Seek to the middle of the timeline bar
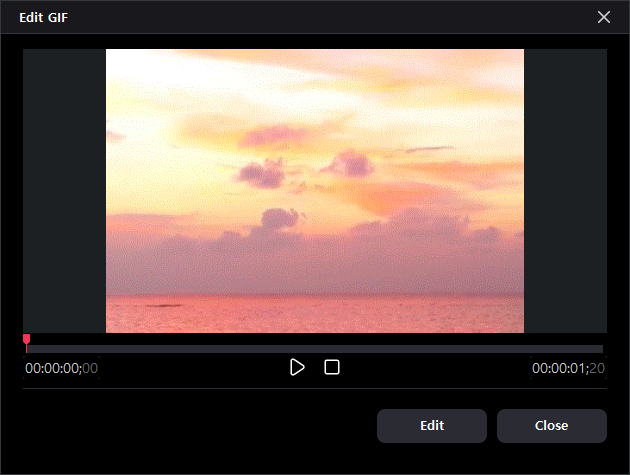 315,349
